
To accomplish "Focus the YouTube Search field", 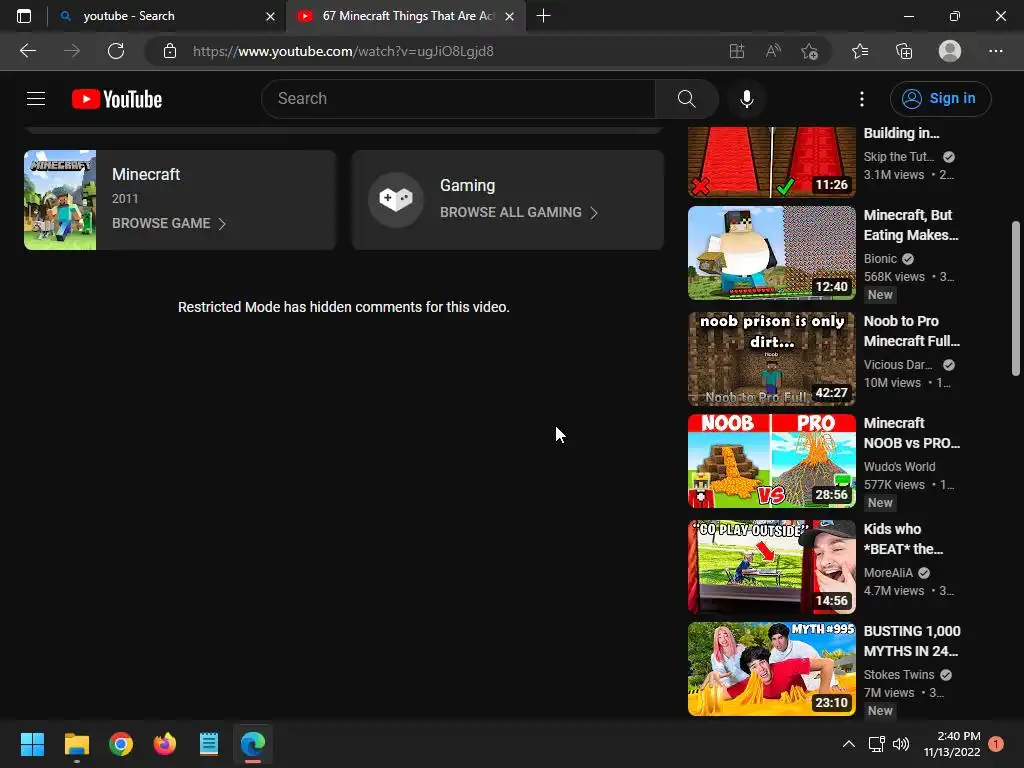I will tap(458, 99).
